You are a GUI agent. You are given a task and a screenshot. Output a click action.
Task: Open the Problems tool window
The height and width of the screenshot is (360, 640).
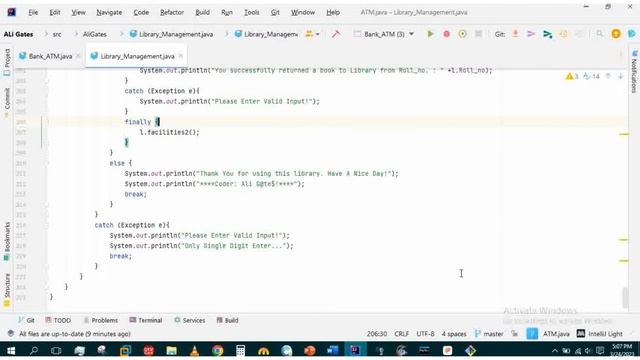pyautogui.click(x=100, y=320)
